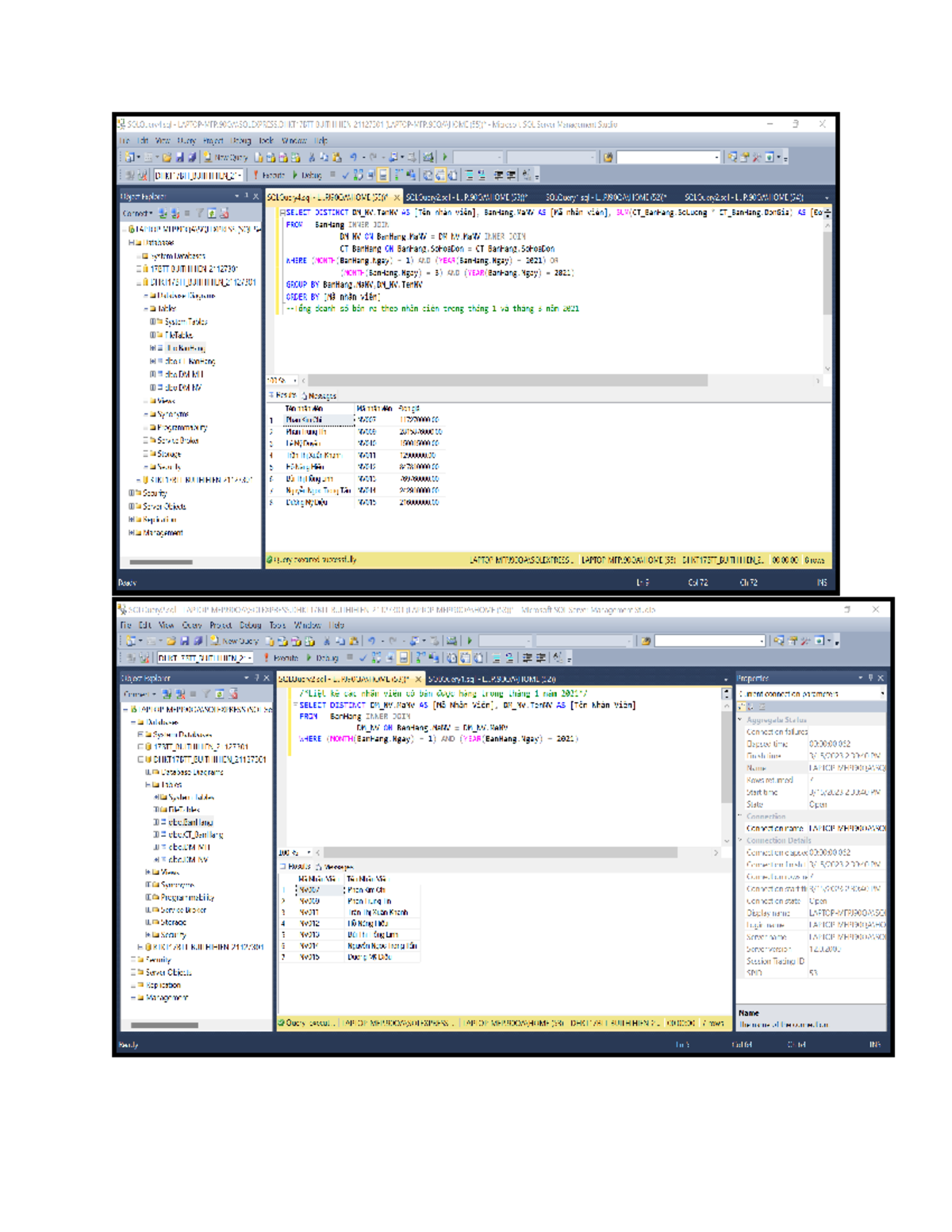Click Disconnect icon in lower Object Explorer toolbar
952x1232 pixels.
click(180, 693)
